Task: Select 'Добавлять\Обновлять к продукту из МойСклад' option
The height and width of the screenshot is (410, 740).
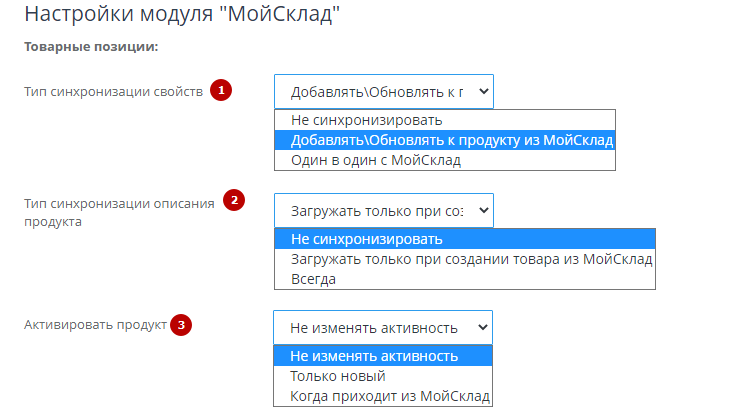Action: click(x=445, y=140)
